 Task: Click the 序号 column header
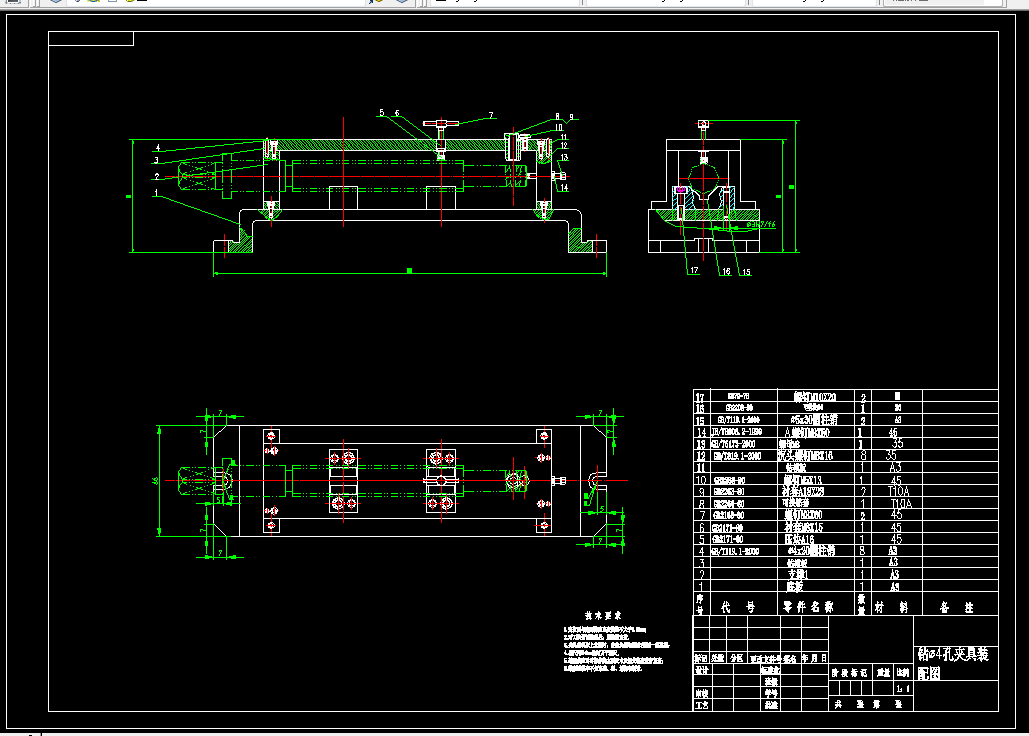point(700,604)
